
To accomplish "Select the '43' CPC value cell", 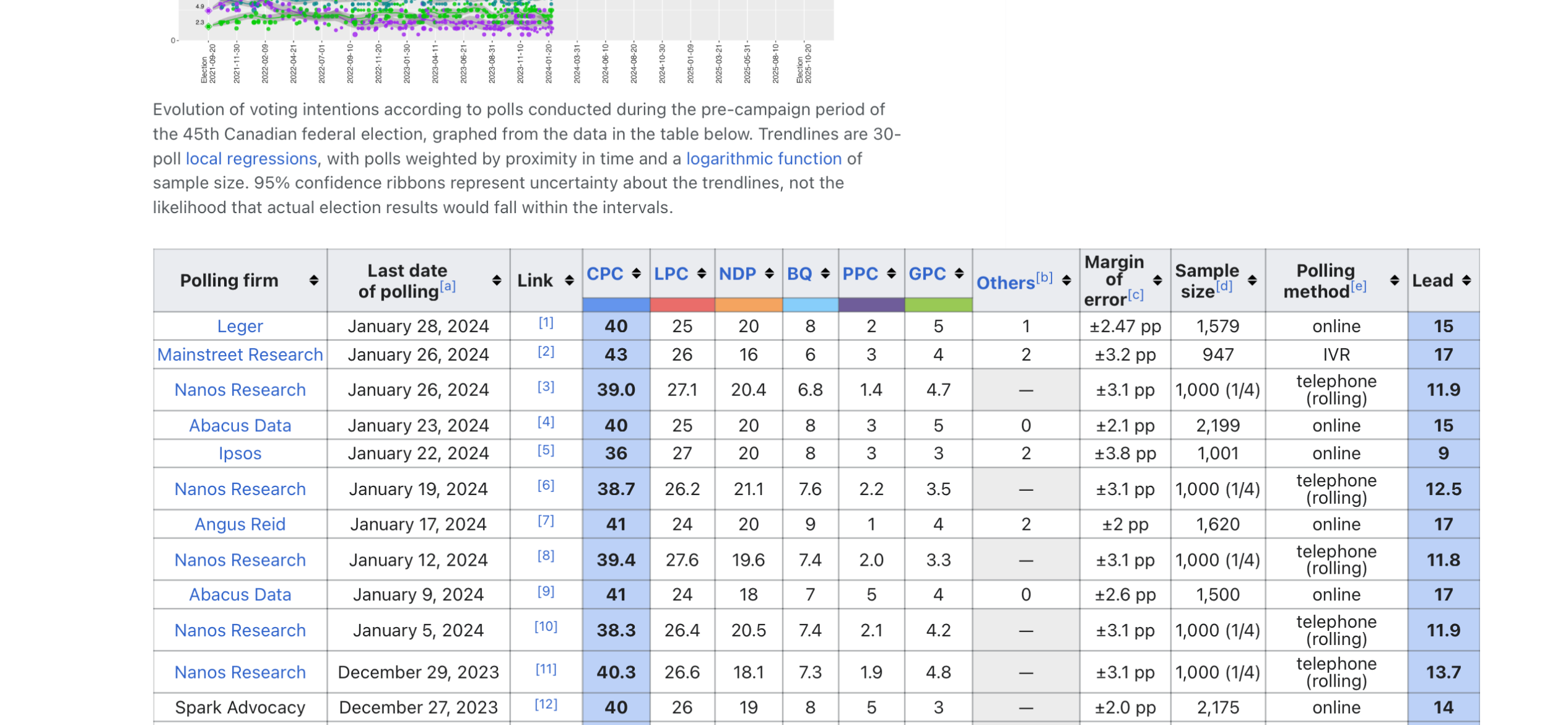I will [x=616, y=354].
